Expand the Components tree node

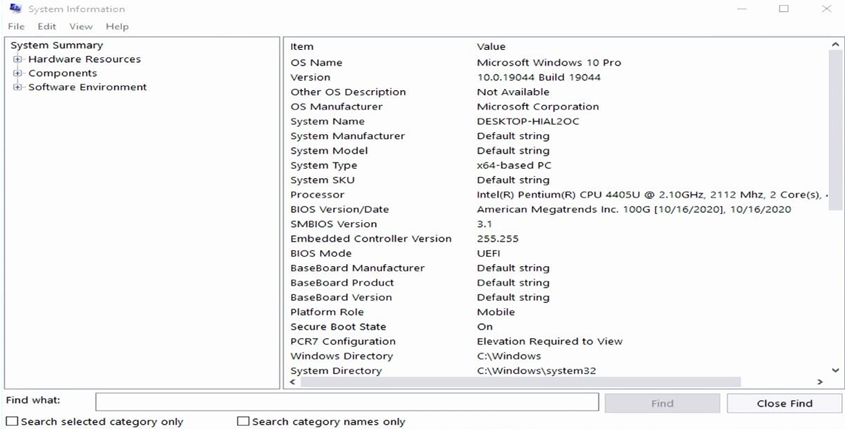pos(18,73)
